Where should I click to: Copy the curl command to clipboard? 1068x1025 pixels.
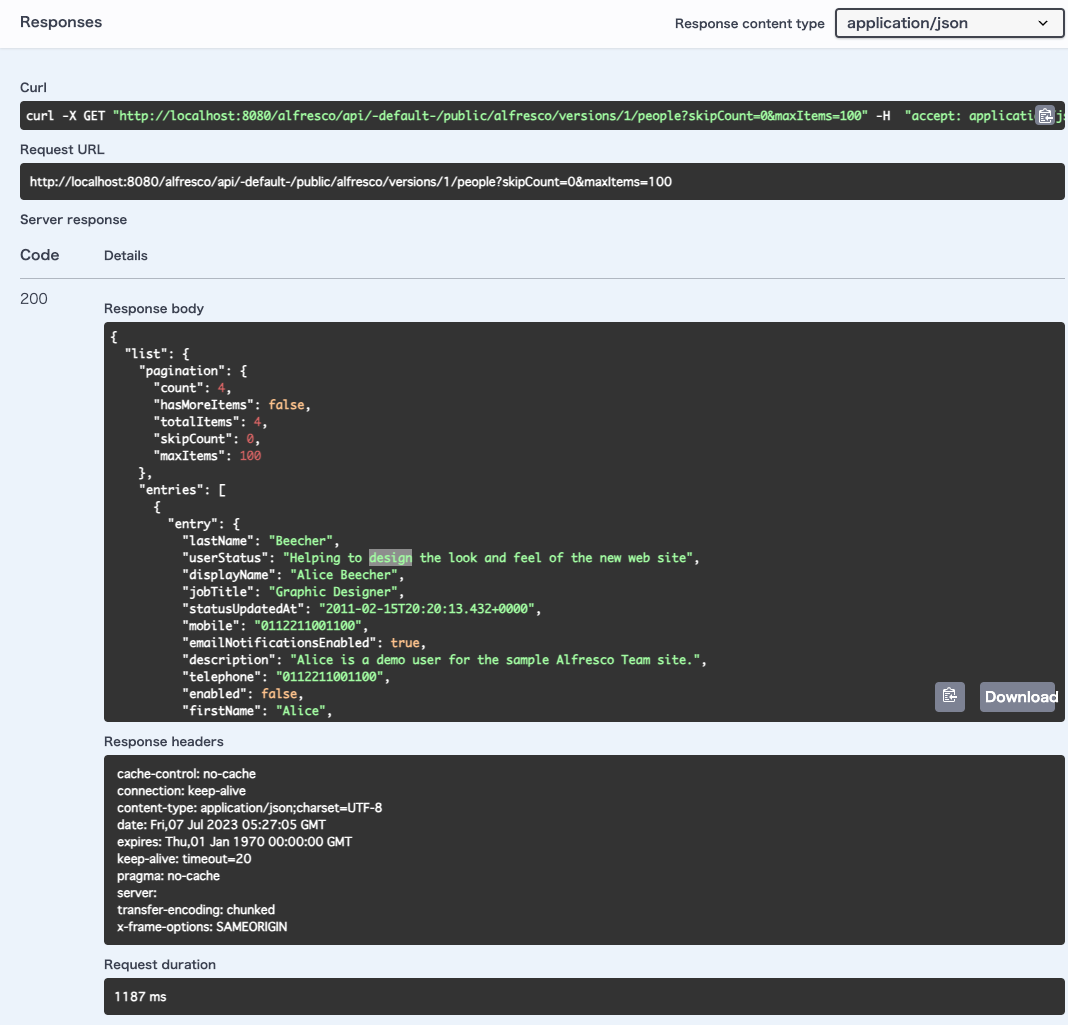pyautogui.click(x=1046, y=115)
